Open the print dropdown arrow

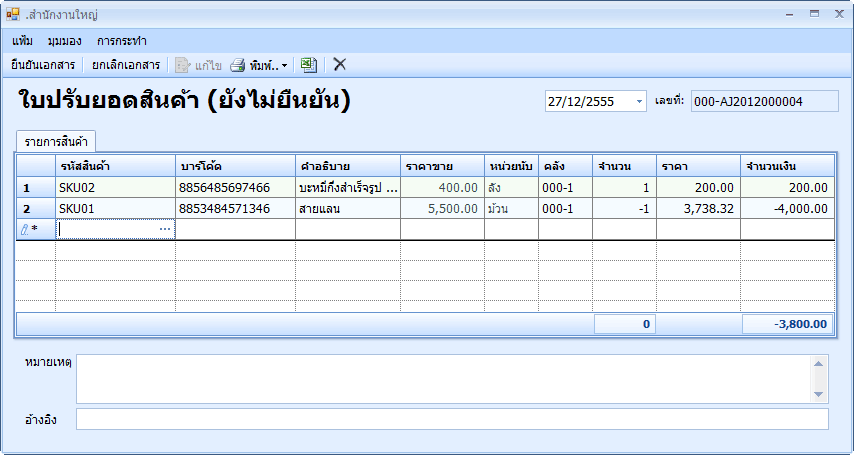285,65
